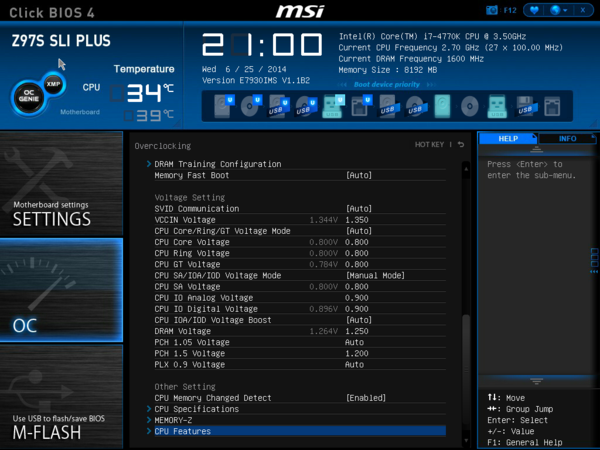Open the M-FLASH BIOS flashing section

coord(61,396)
